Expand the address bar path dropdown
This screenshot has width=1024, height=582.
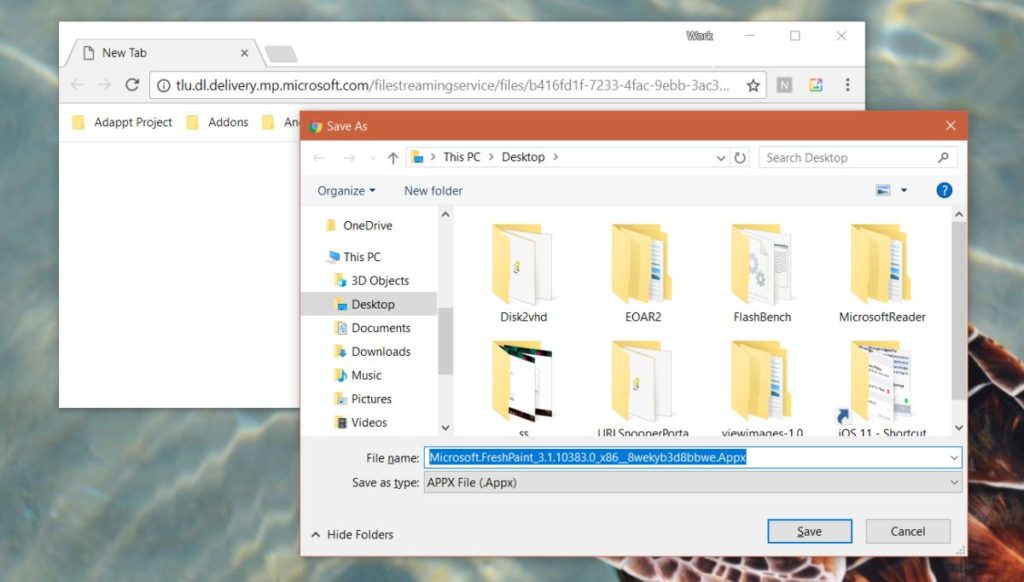(x=721, y=157)
